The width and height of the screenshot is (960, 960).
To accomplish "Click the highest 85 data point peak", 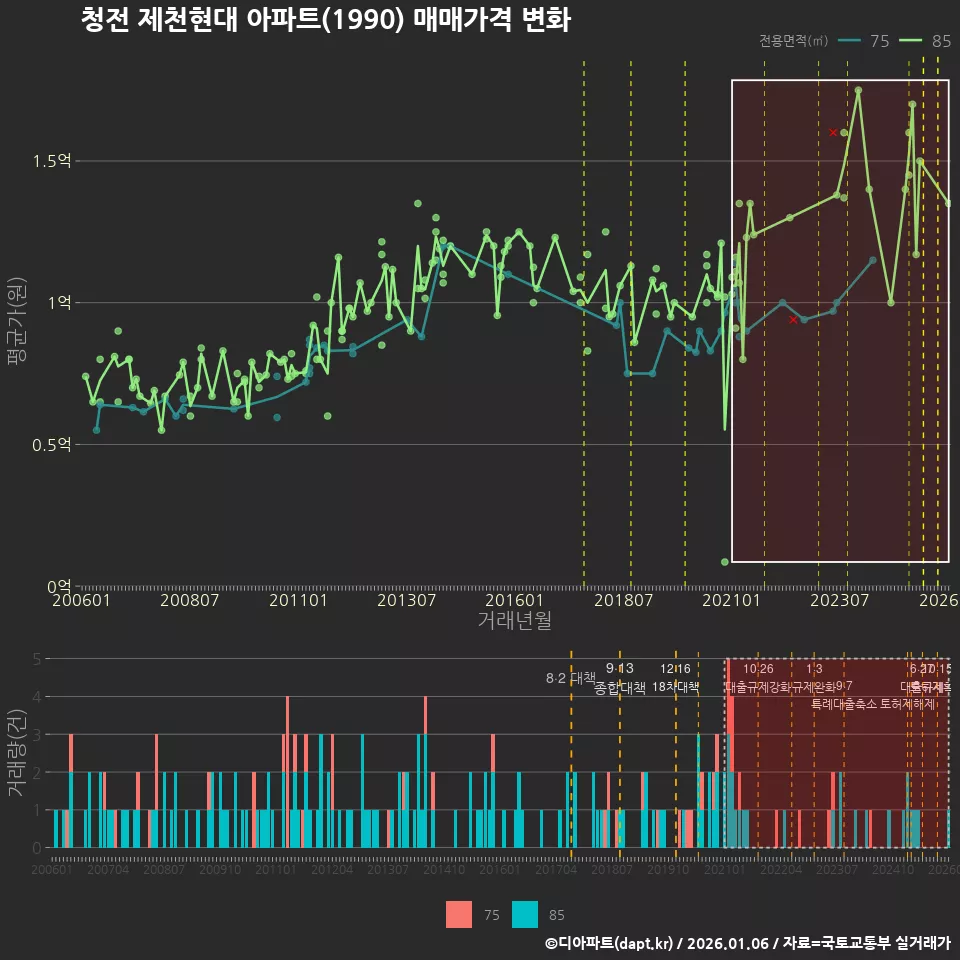I will [x=858, y=91].
